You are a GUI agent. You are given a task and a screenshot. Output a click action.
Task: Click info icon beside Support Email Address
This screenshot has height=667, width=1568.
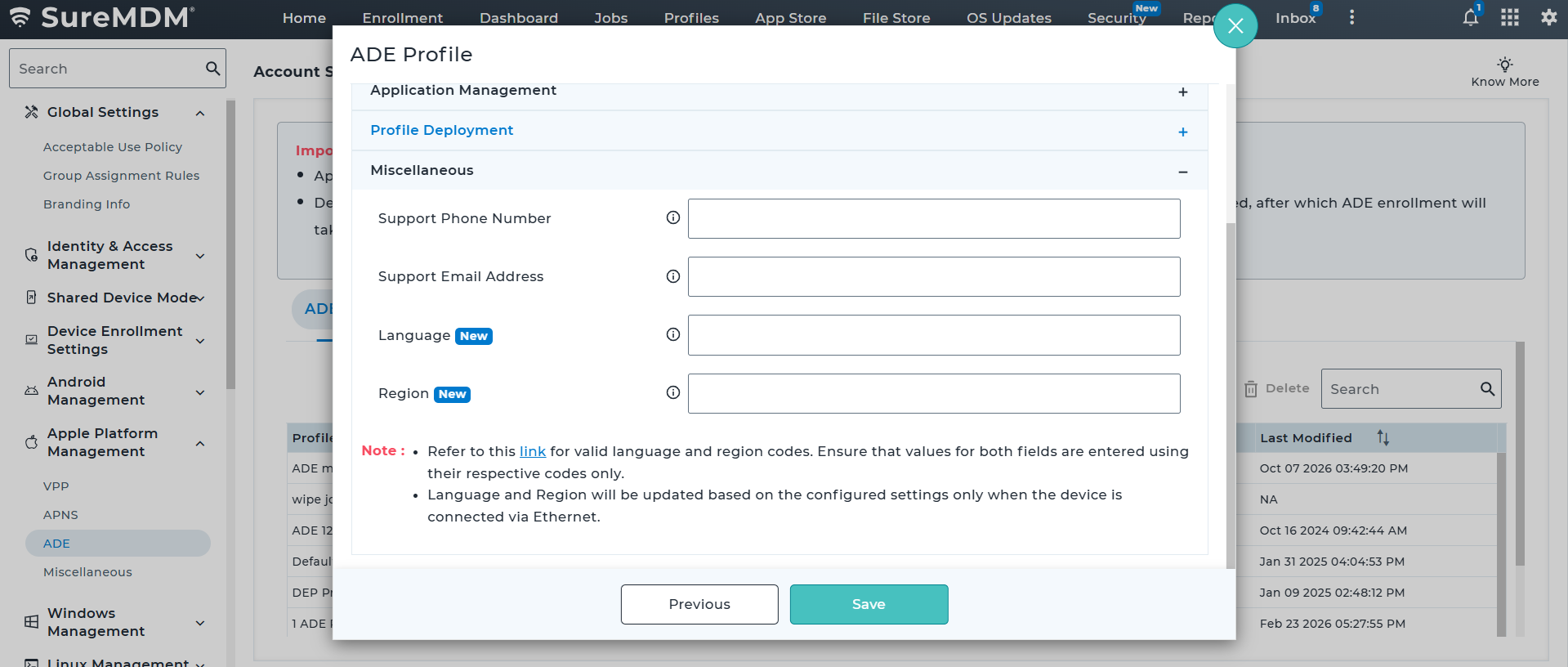click(x=673, y=276)
